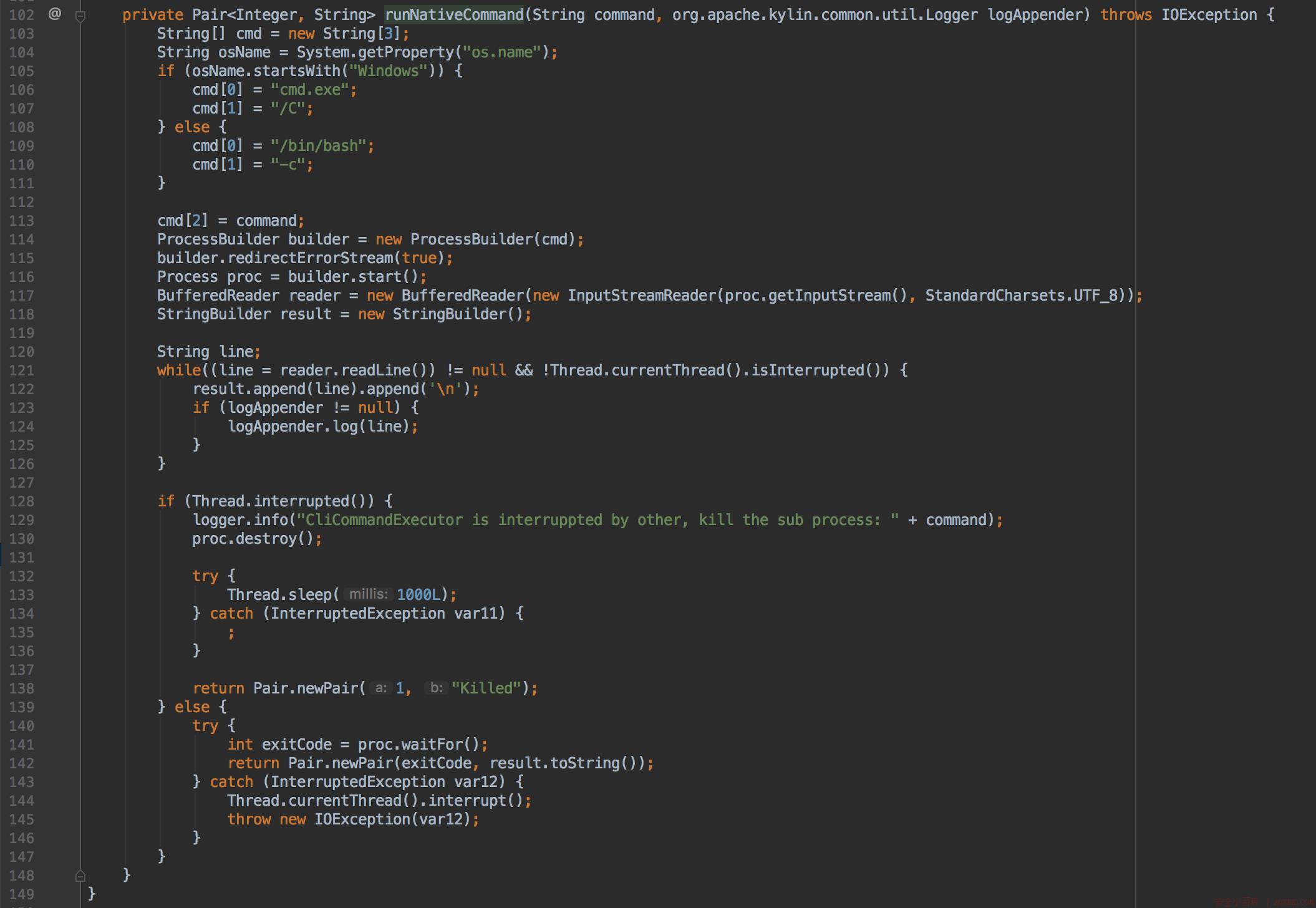This screenshot has width=1316, height=908.
Task: Click Thread.currentThread().interrupt() on line 144
Action: pos(379,801)
